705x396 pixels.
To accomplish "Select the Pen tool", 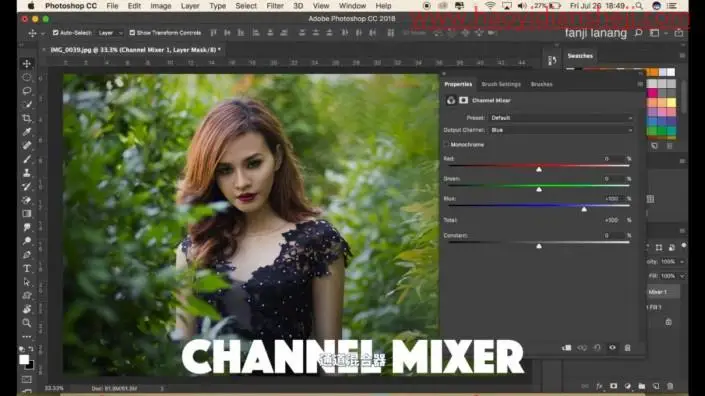I will coord(27,255).
